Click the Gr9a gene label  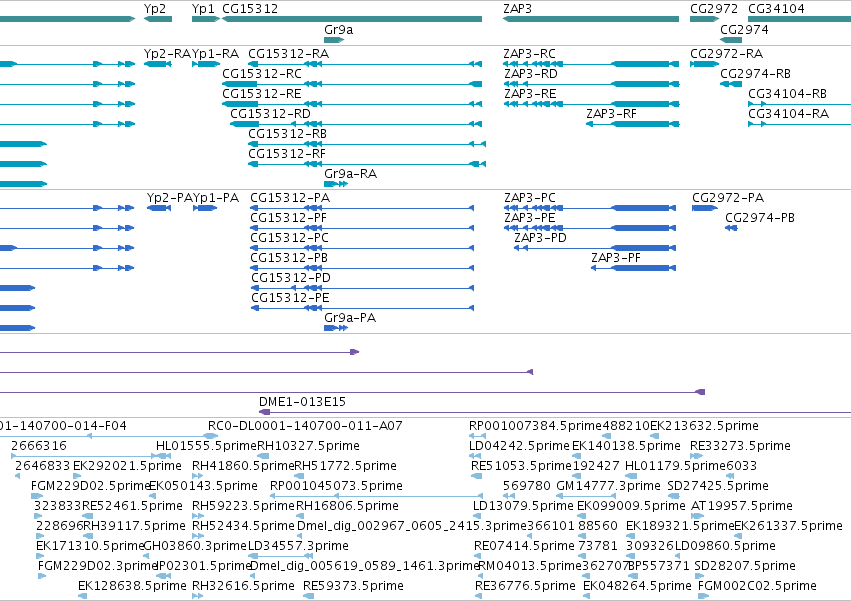338,30
